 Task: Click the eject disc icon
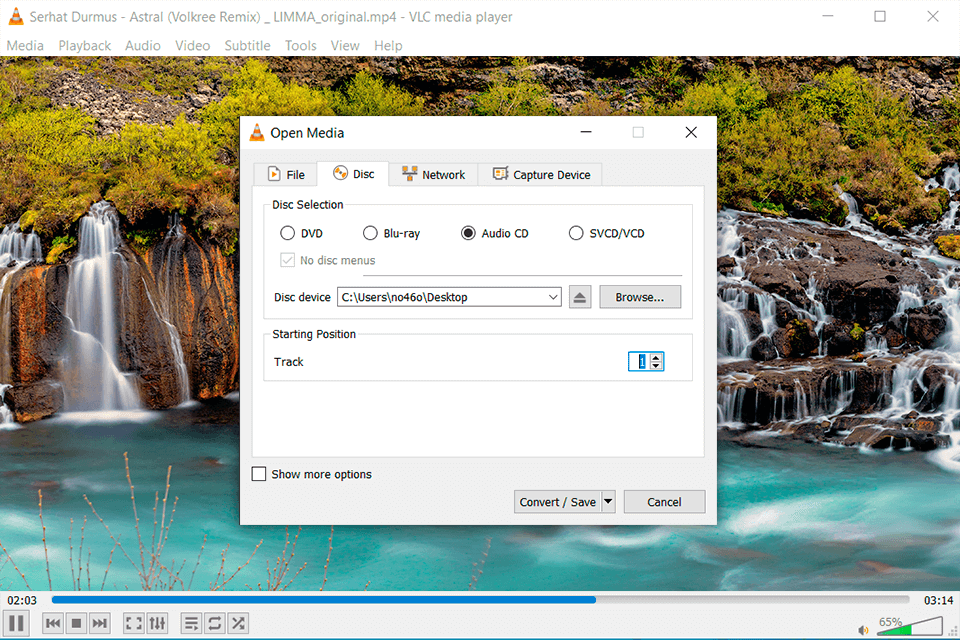tap(580, 296)
